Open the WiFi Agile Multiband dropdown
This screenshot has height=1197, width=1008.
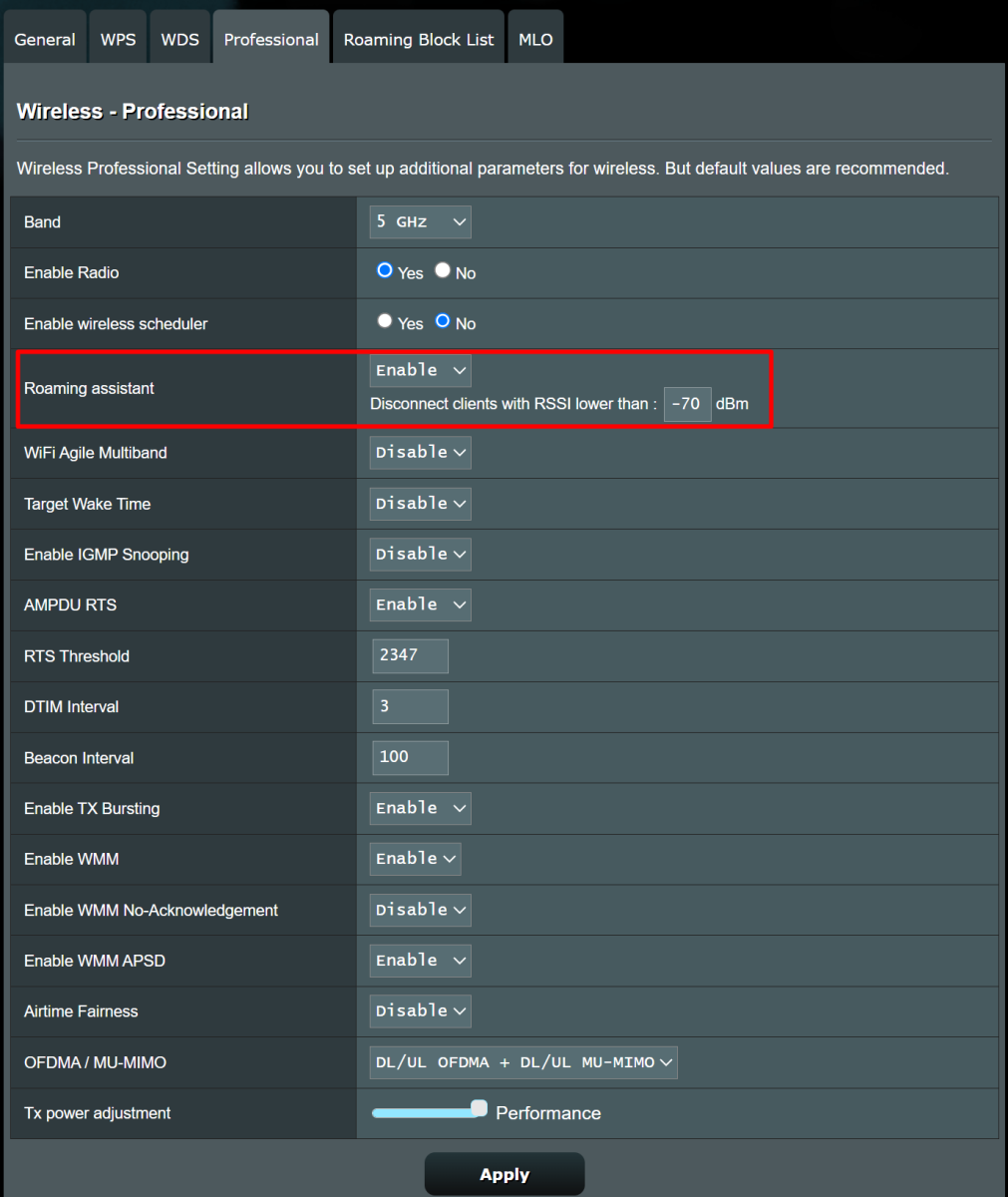click(420, 452)
